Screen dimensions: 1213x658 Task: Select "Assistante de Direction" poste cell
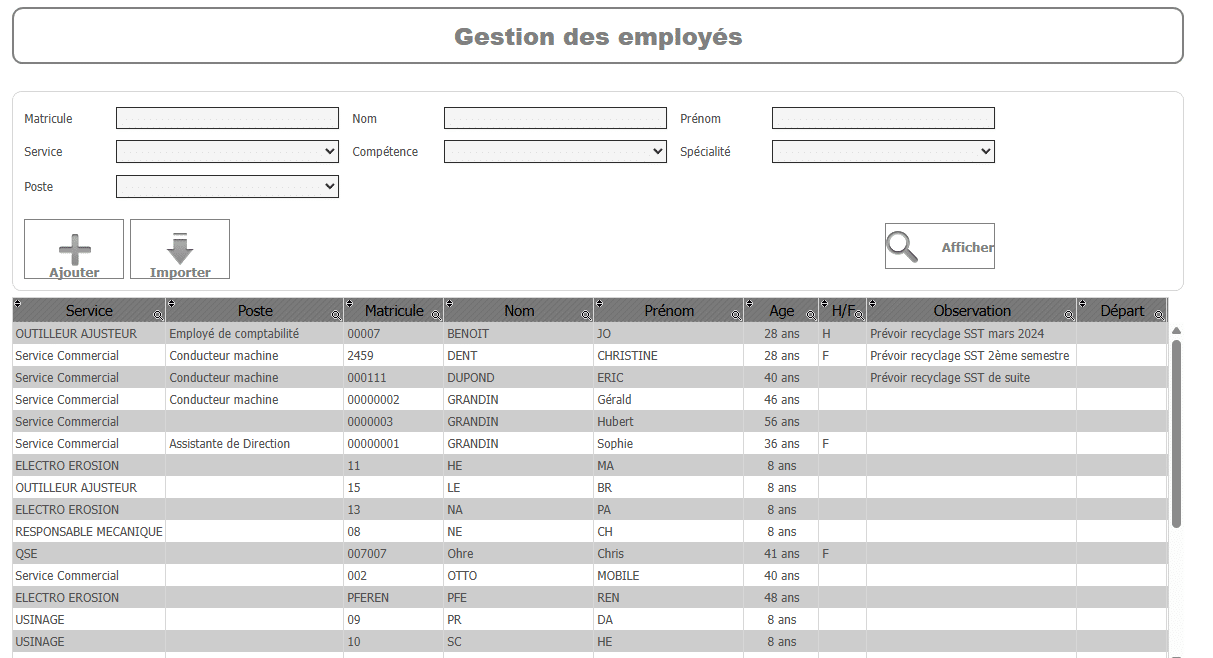[255, 444]
